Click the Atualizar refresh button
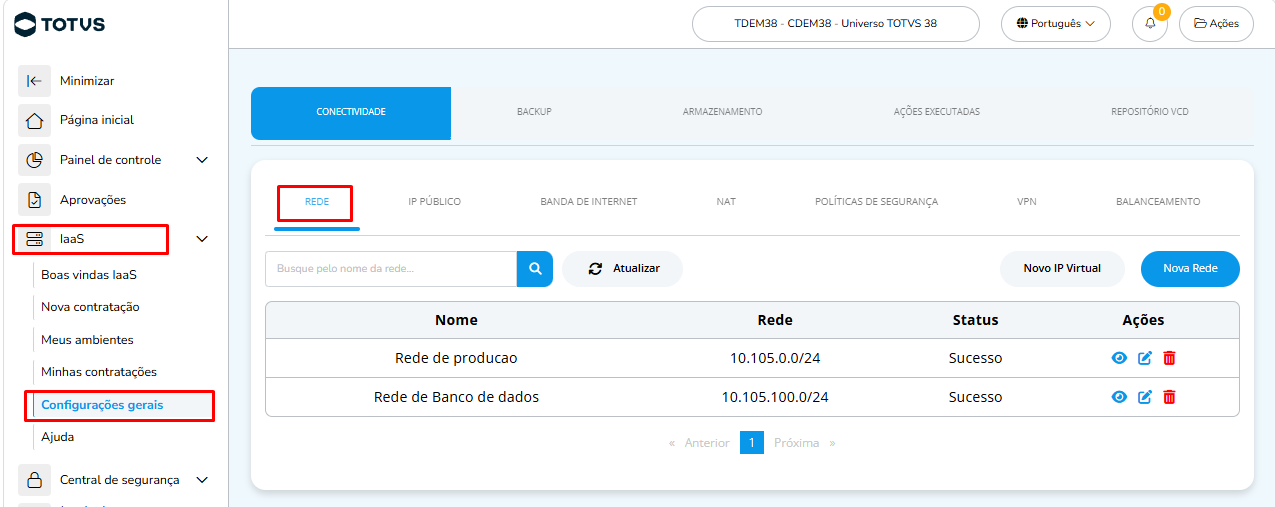This screenshot has height=507, width=1275. (x=622, y=269)
